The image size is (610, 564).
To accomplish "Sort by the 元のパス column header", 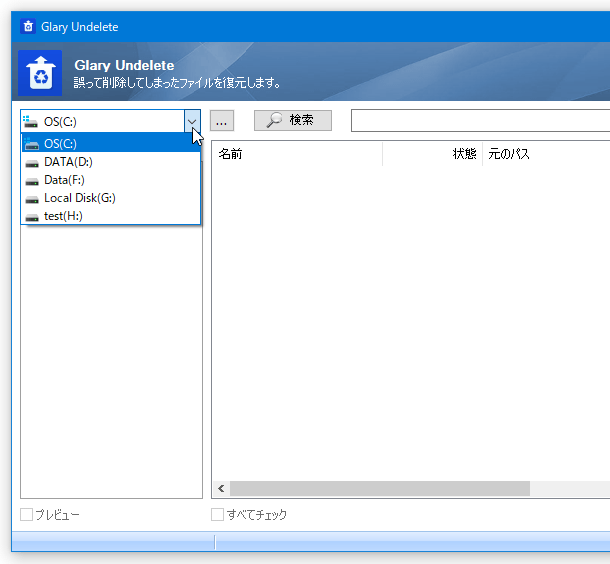I will (546, 154).
